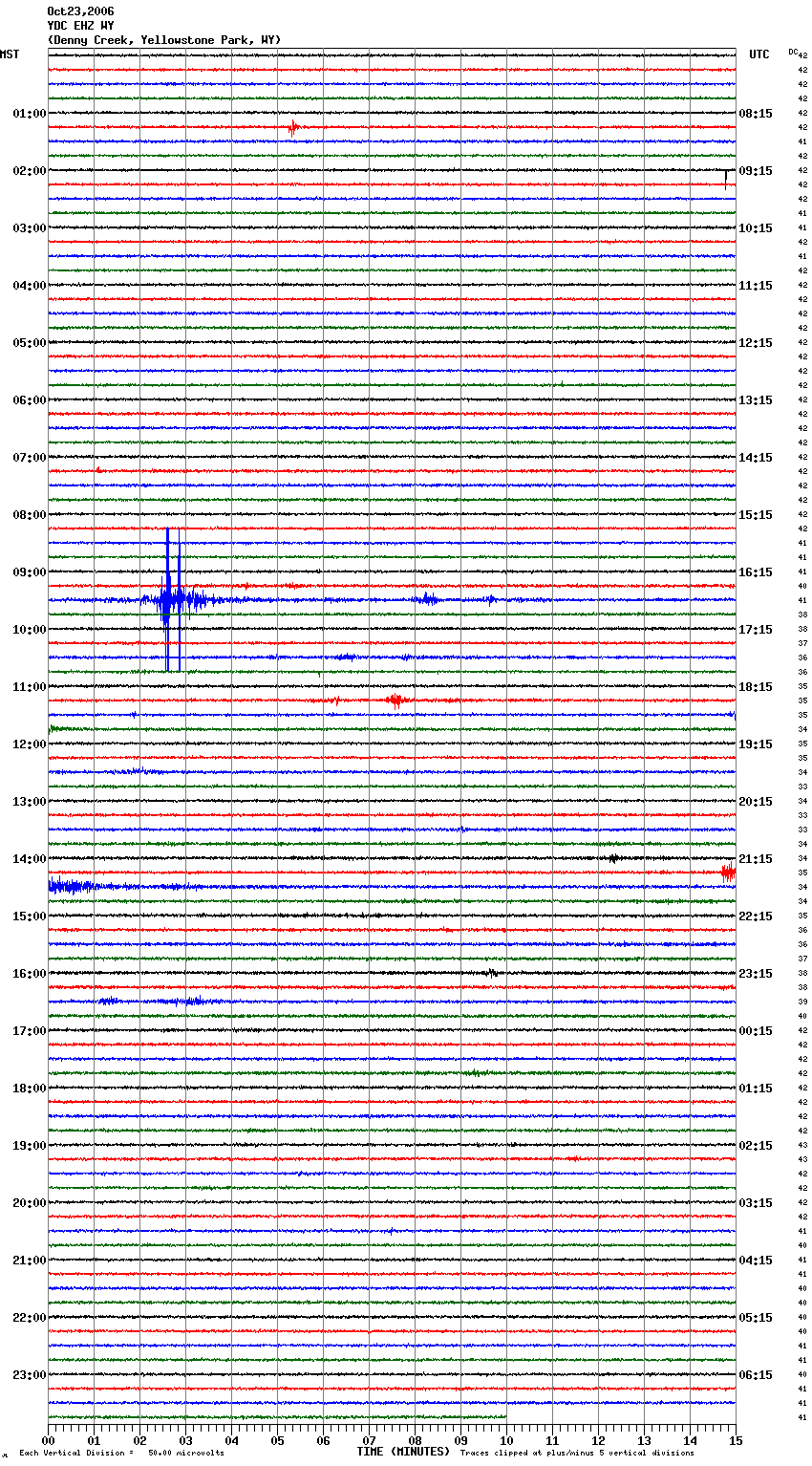
Task: Click the small red burst after 01:00
Action: 293,127
